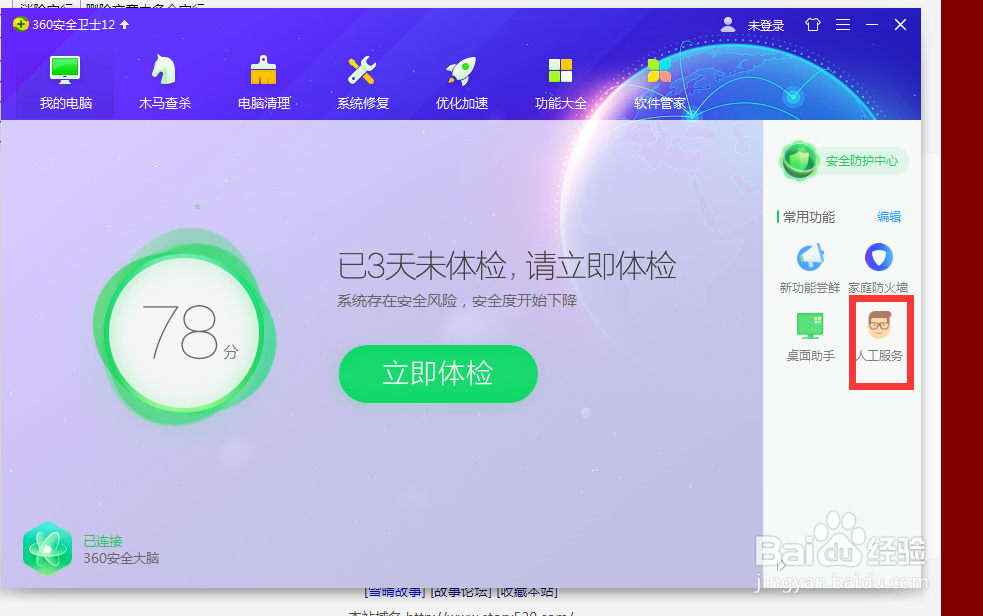
Task: Click the user avatar login icon
Action: click(728, 24)
